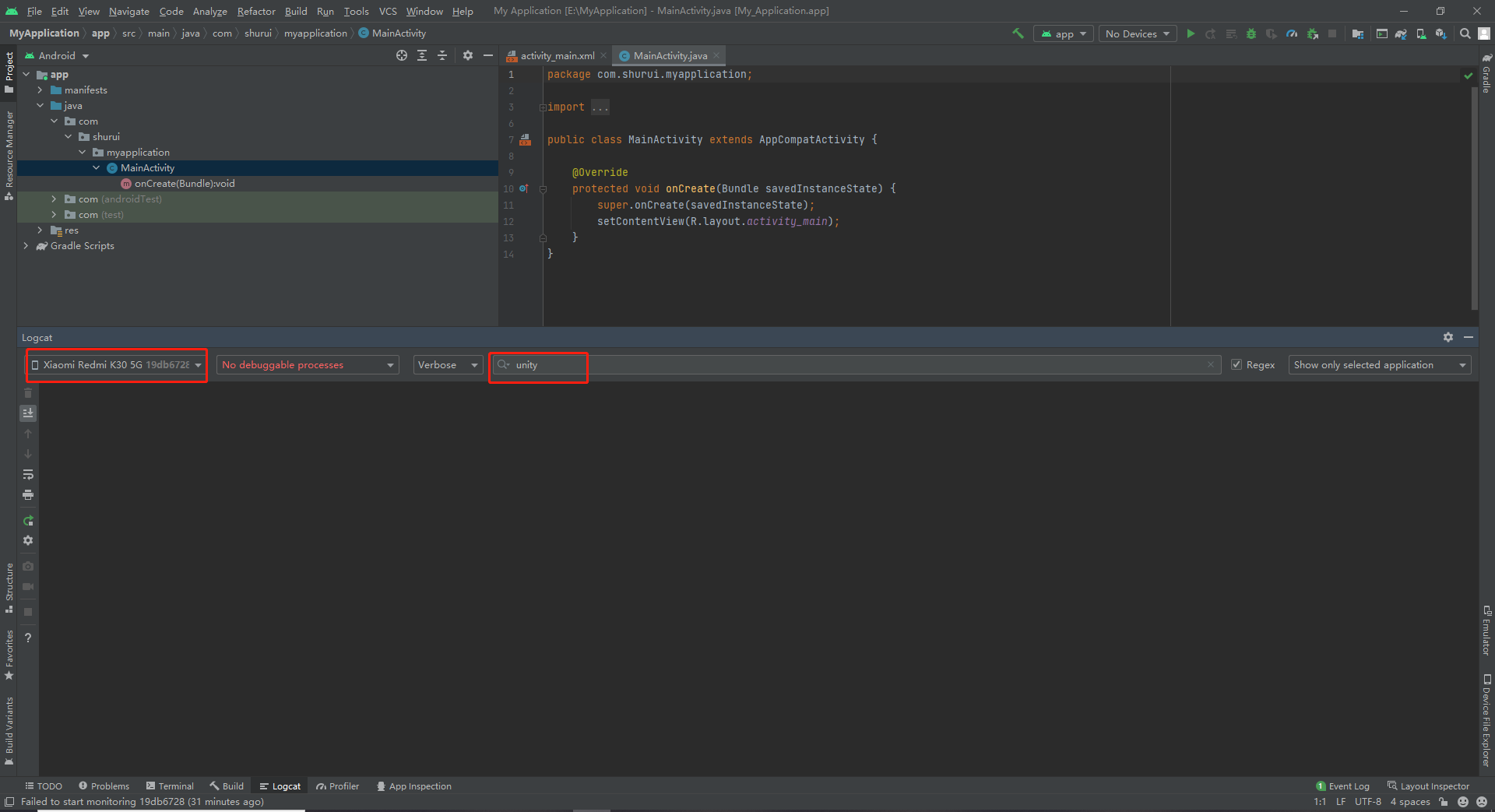This screenshot has height=812, width=1495.
Task: Run the app with the green Run icon
Action: 1191,33
